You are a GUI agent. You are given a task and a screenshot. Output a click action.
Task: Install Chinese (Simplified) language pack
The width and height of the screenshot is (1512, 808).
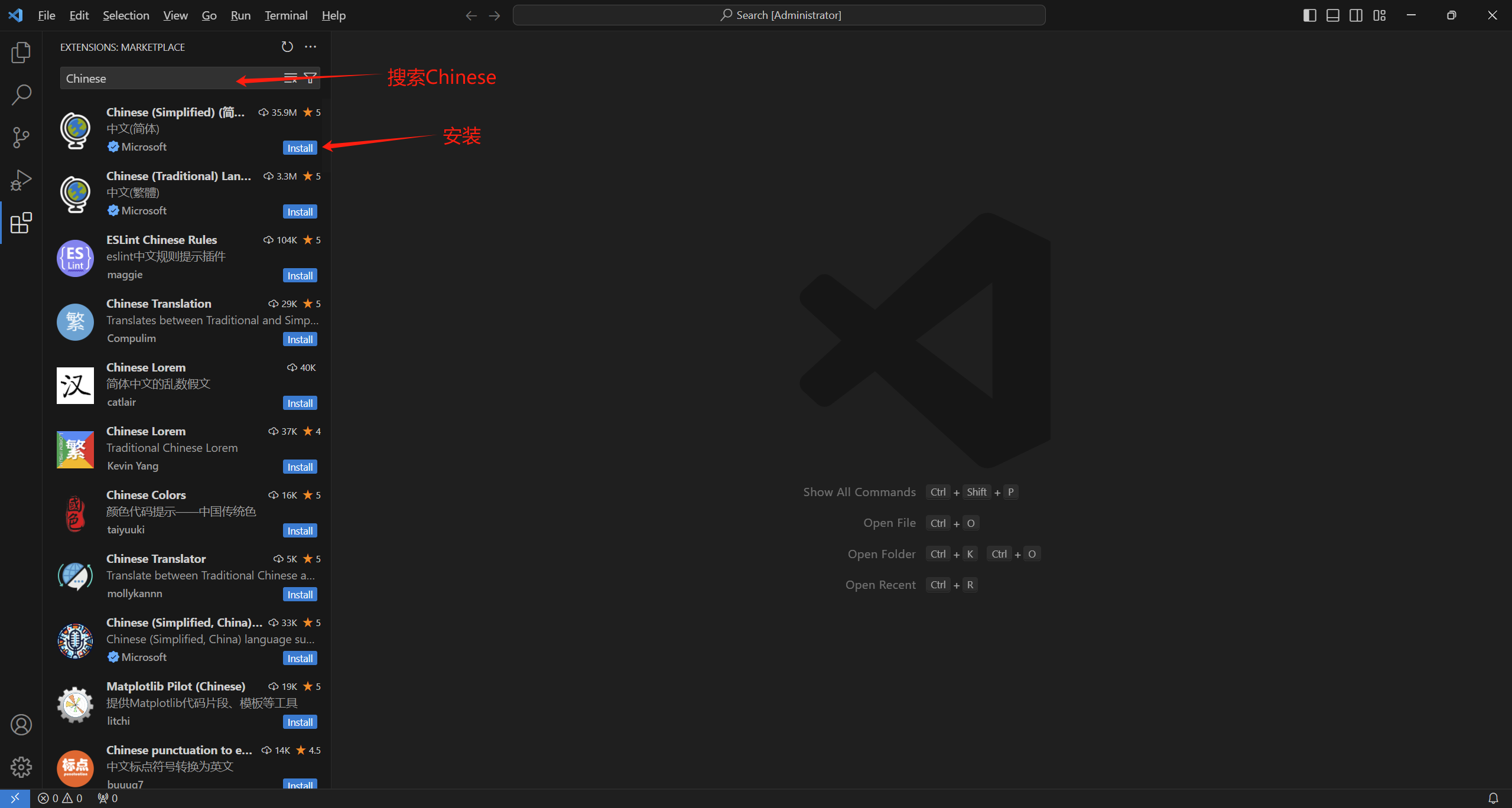300,148
